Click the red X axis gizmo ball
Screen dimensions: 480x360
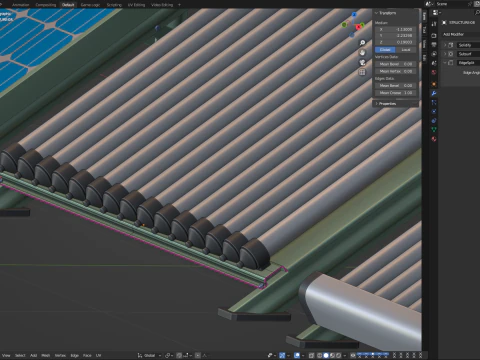[358, 27]
